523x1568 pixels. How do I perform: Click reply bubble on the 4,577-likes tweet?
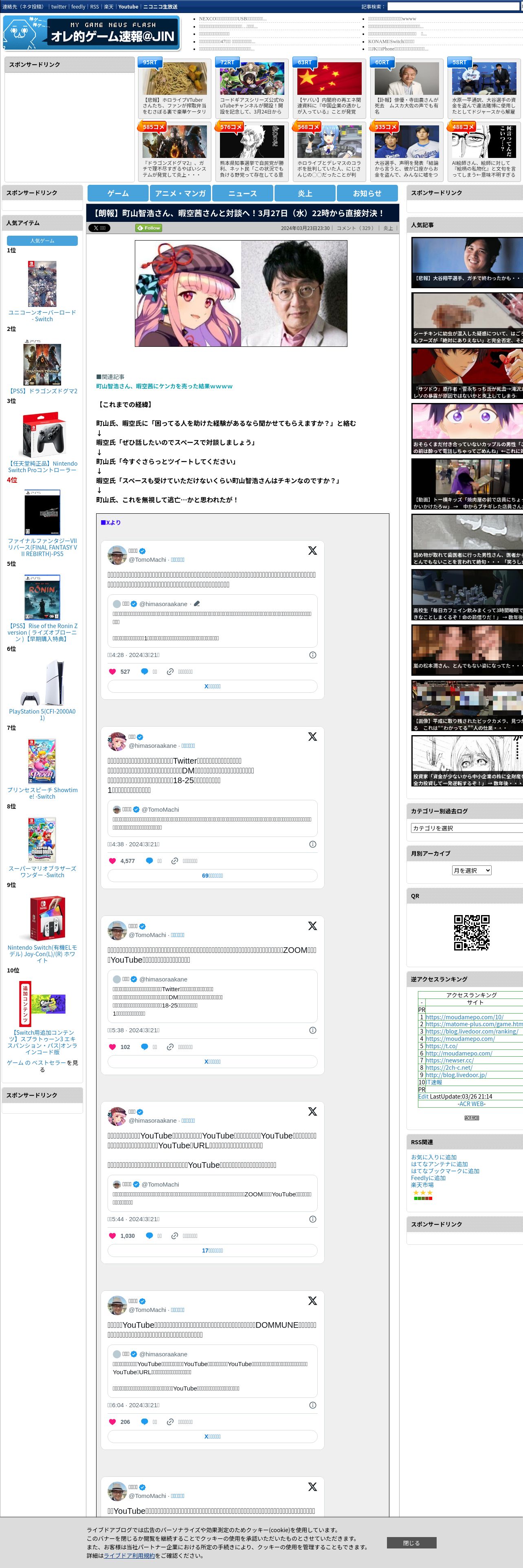pos(149,861)
